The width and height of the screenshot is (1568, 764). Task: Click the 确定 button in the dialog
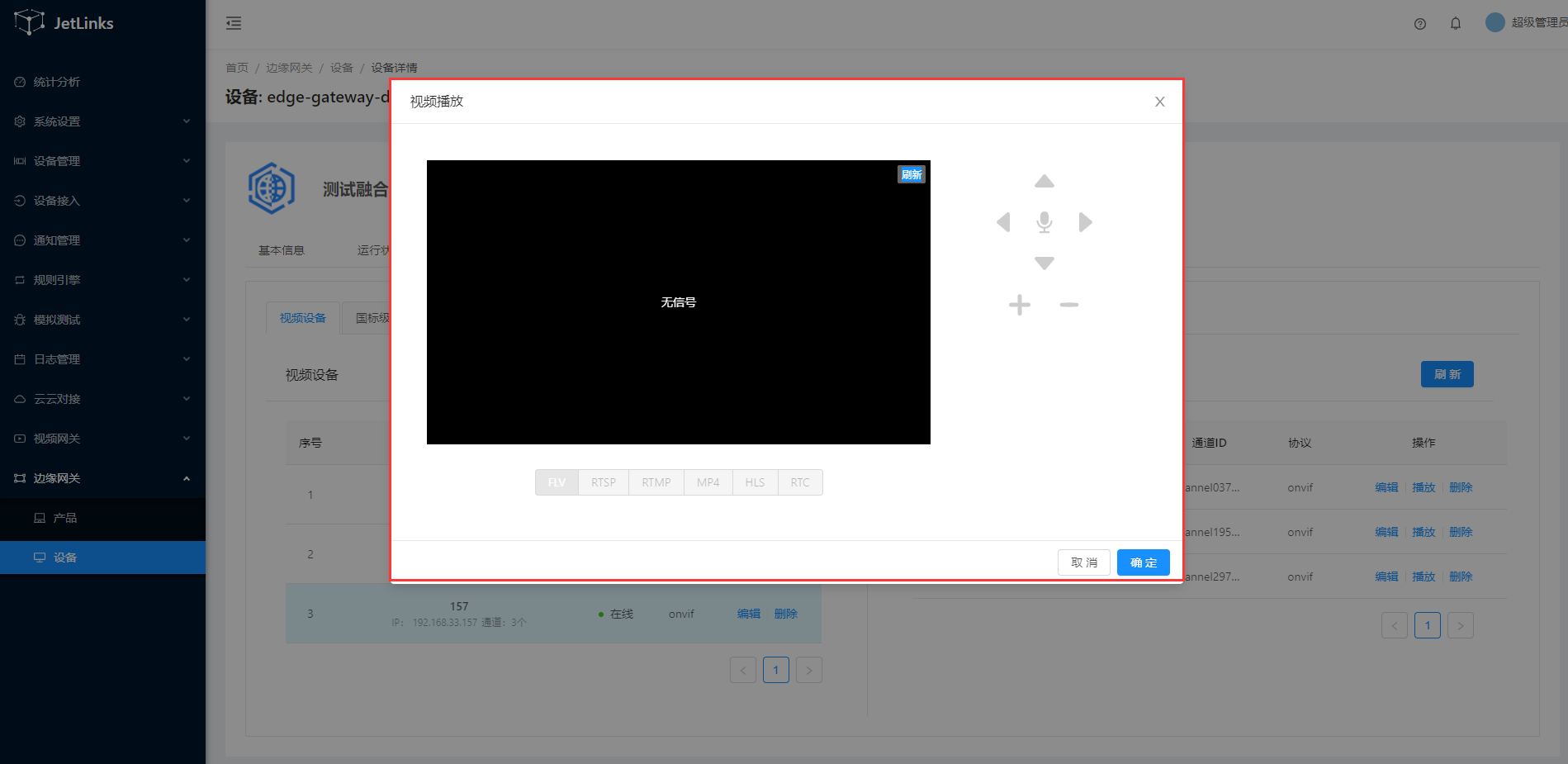point(1143,562)
